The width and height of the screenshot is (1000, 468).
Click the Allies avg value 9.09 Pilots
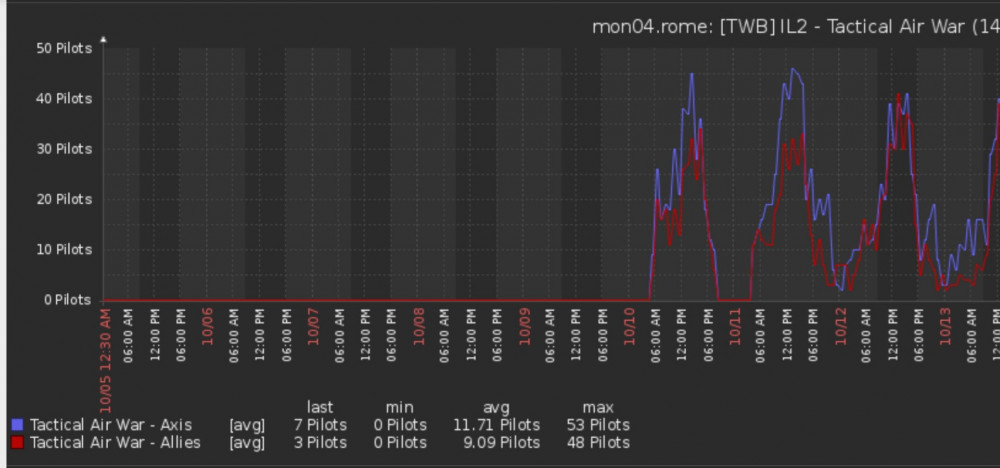501,442
